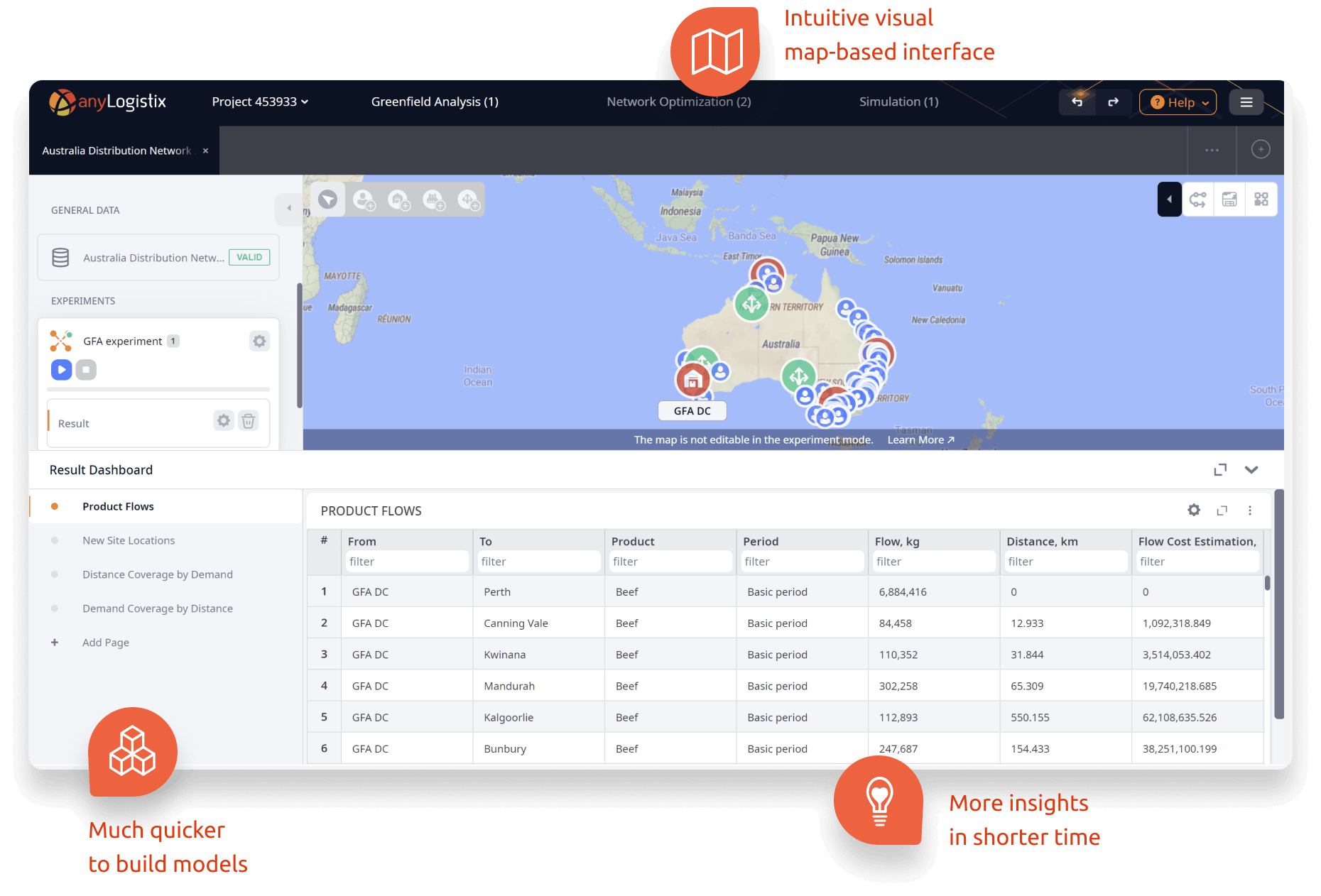Delete the Result with trash icon
Screen dimensions: 1321x896
point(248,421)
